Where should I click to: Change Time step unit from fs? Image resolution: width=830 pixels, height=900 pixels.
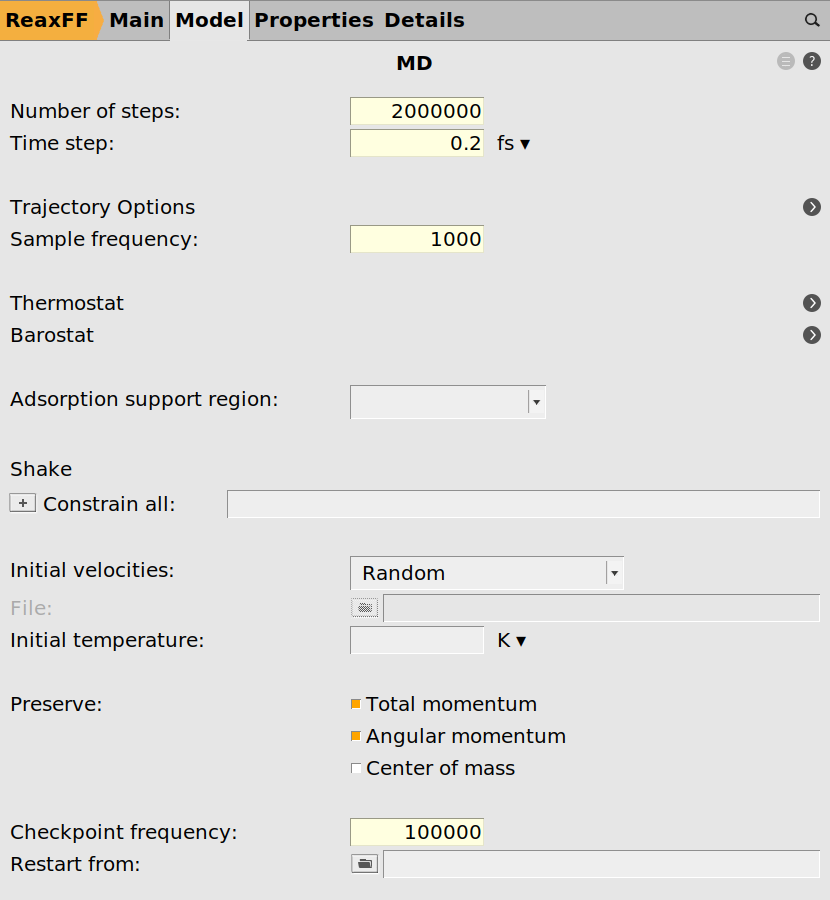[513, 143]
